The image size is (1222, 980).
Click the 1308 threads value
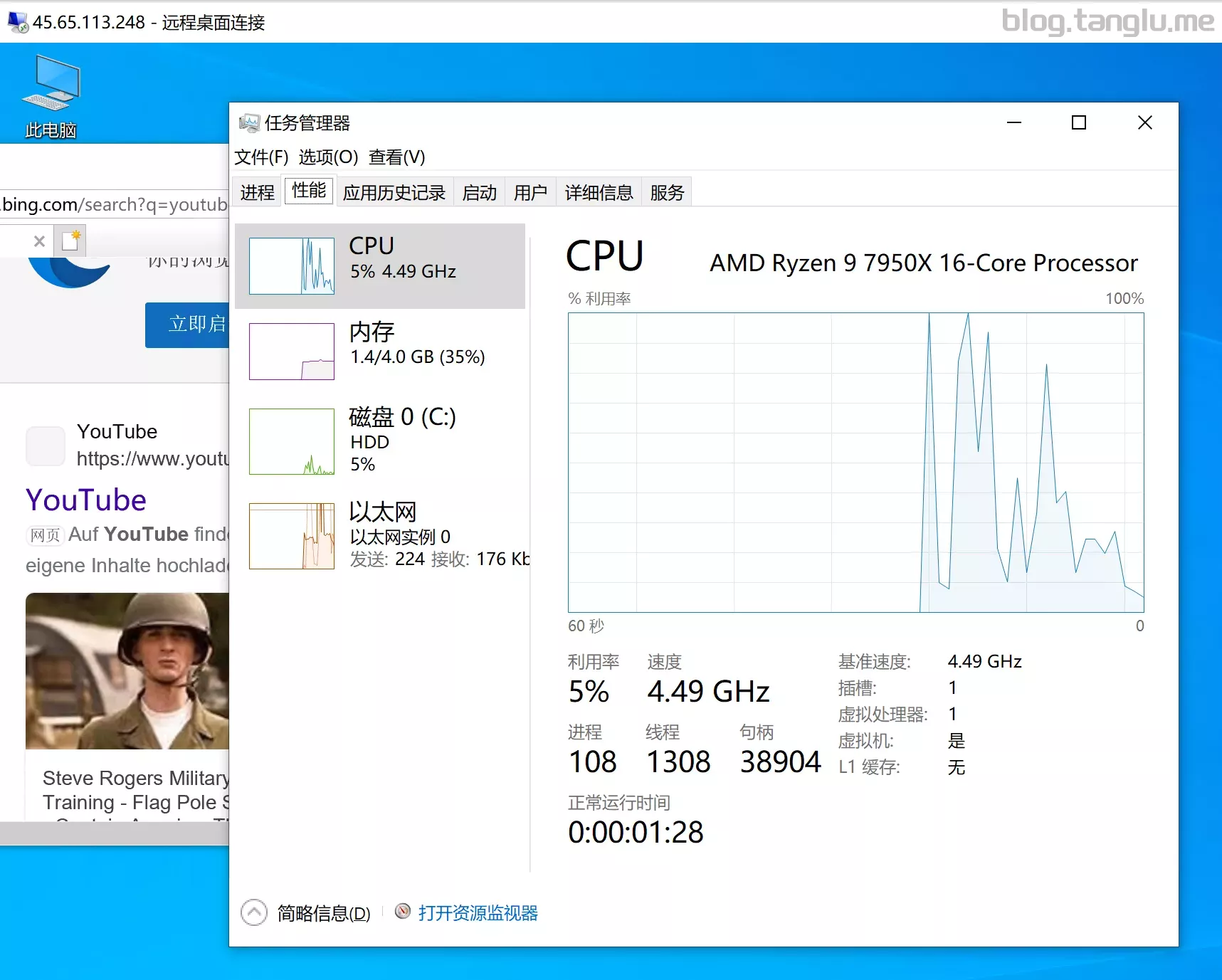click(678, 762)
